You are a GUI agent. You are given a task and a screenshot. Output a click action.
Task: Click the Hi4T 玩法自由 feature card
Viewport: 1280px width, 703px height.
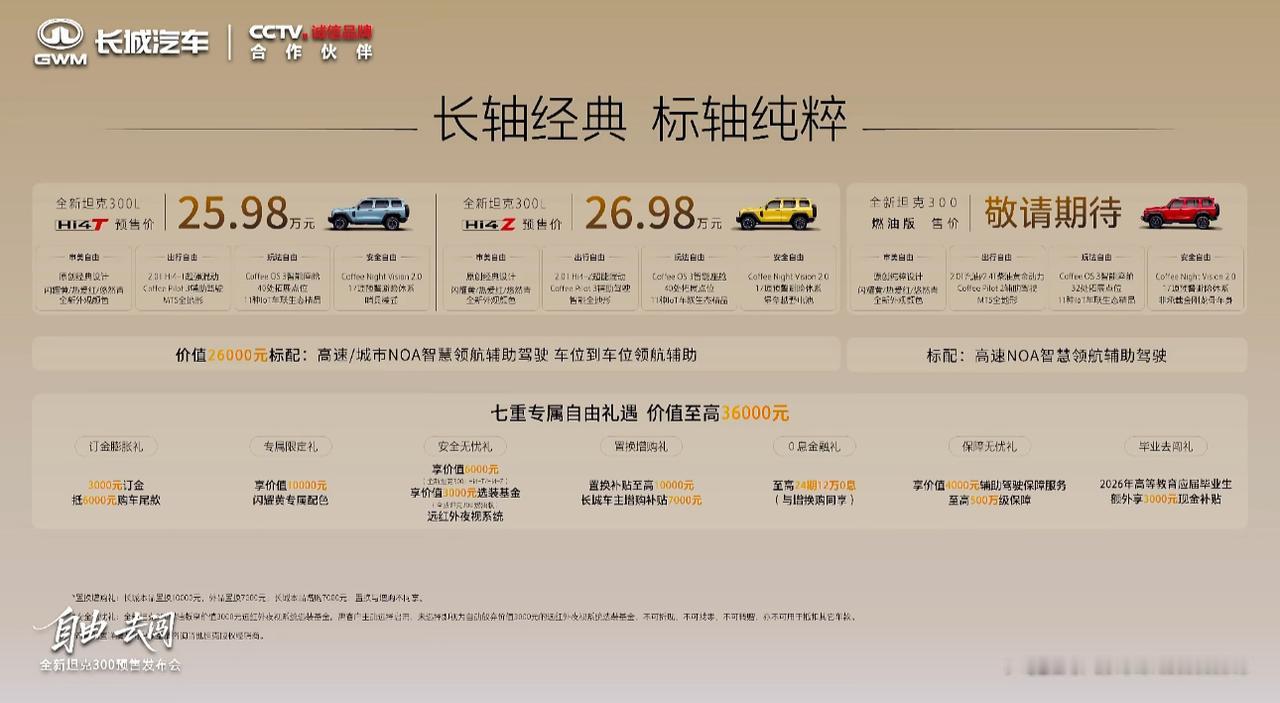tap(283, 278)
